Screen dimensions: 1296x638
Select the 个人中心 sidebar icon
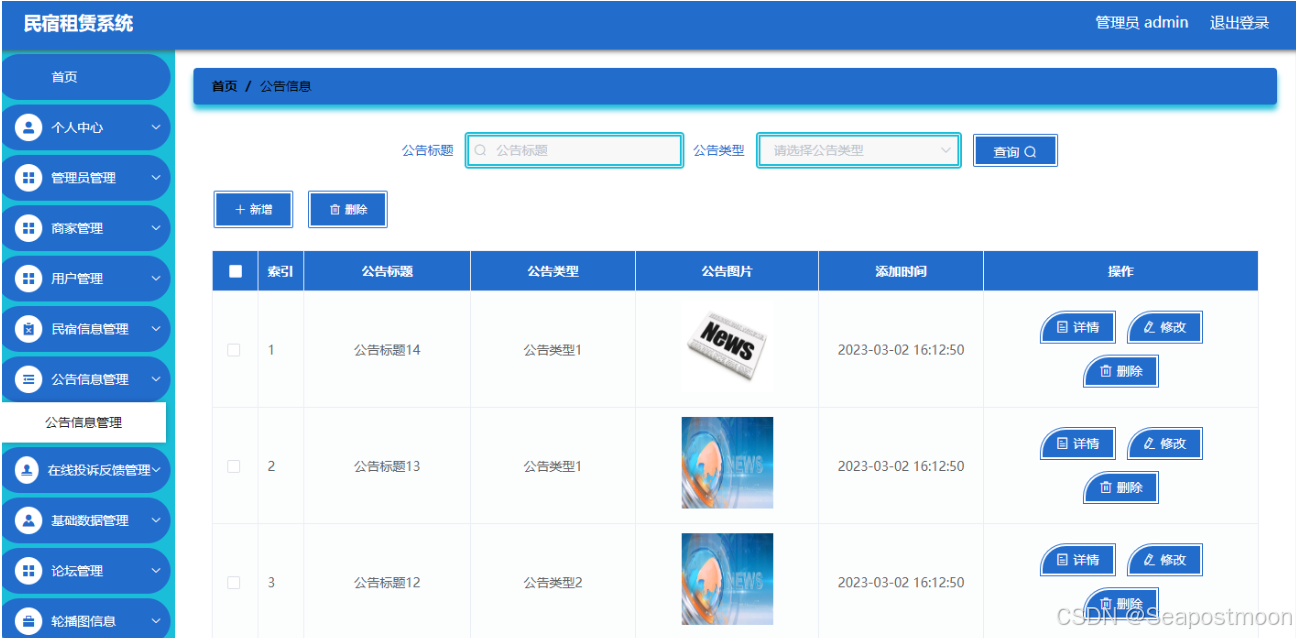(x=26, y=127)
